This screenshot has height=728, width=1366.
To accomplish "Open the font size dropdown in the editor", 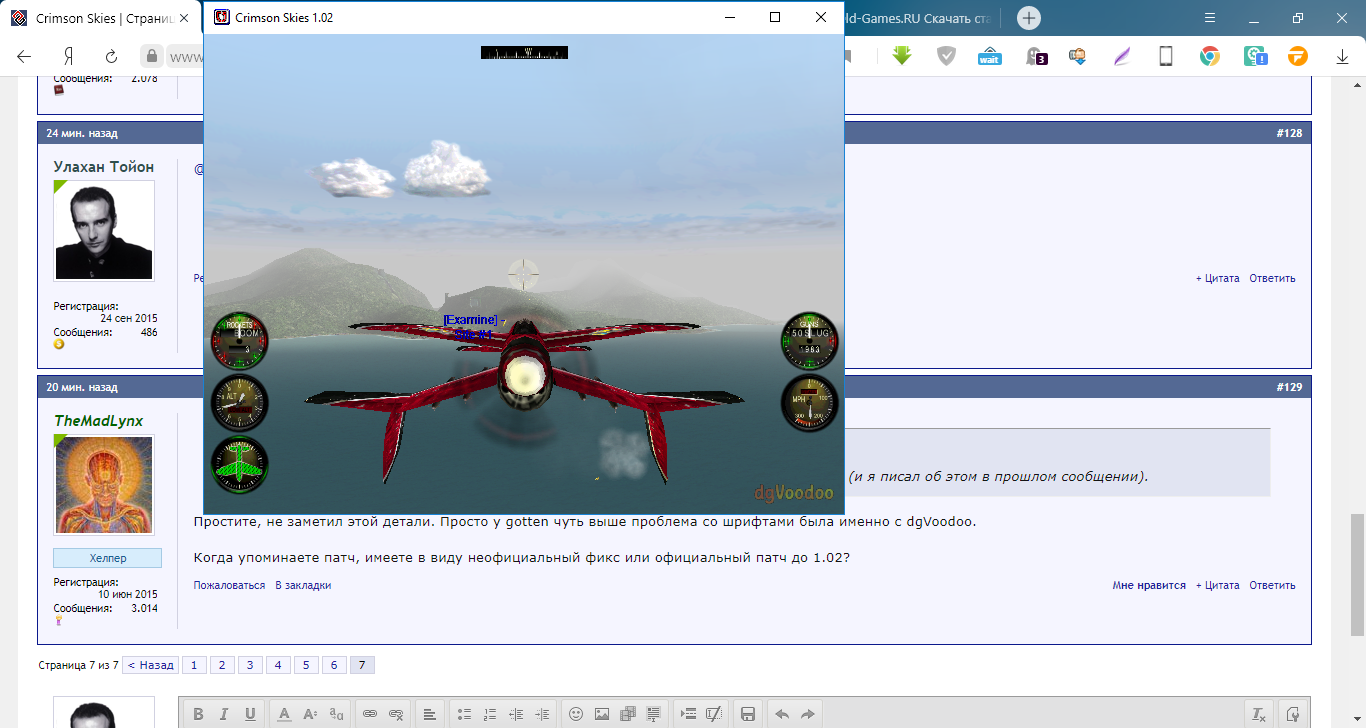I will [x=310, y=714].
